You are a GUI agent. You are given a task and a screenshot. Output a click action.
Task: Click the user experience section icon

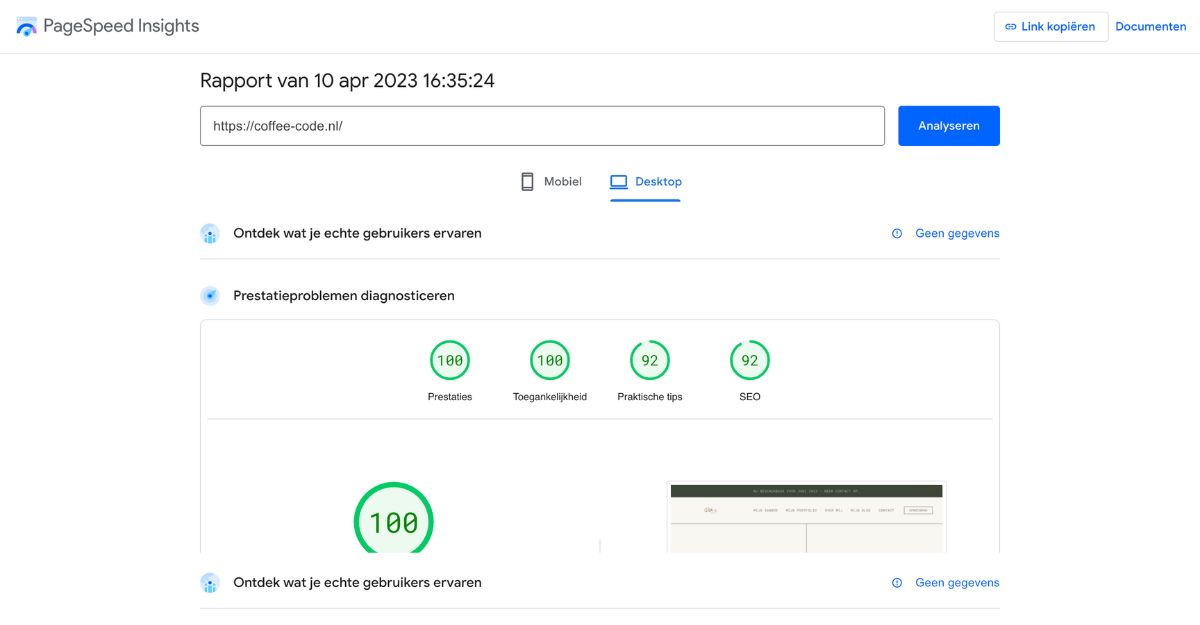210,233
